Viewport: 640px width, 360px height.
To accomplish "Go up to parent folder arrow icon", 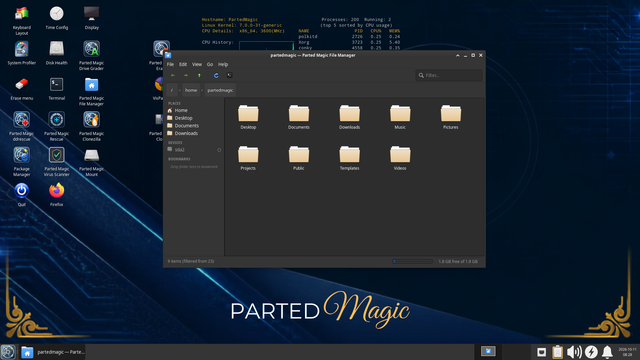I will [x=199, y=76].
